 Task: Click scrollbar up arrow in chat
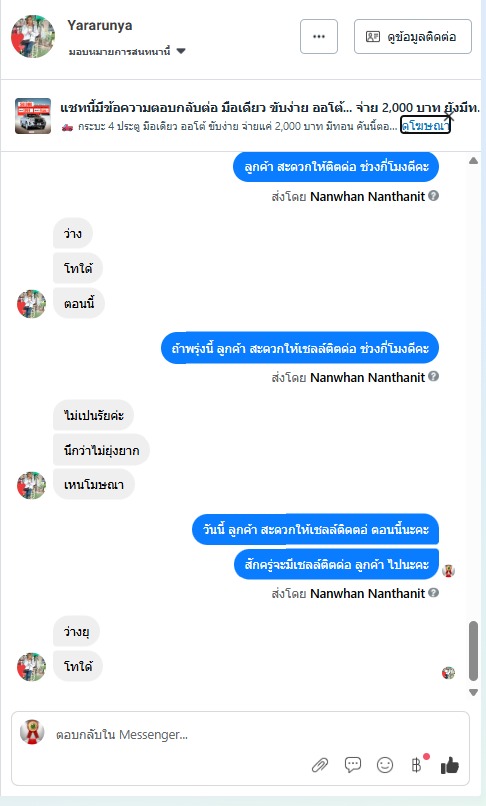[474, 161]
